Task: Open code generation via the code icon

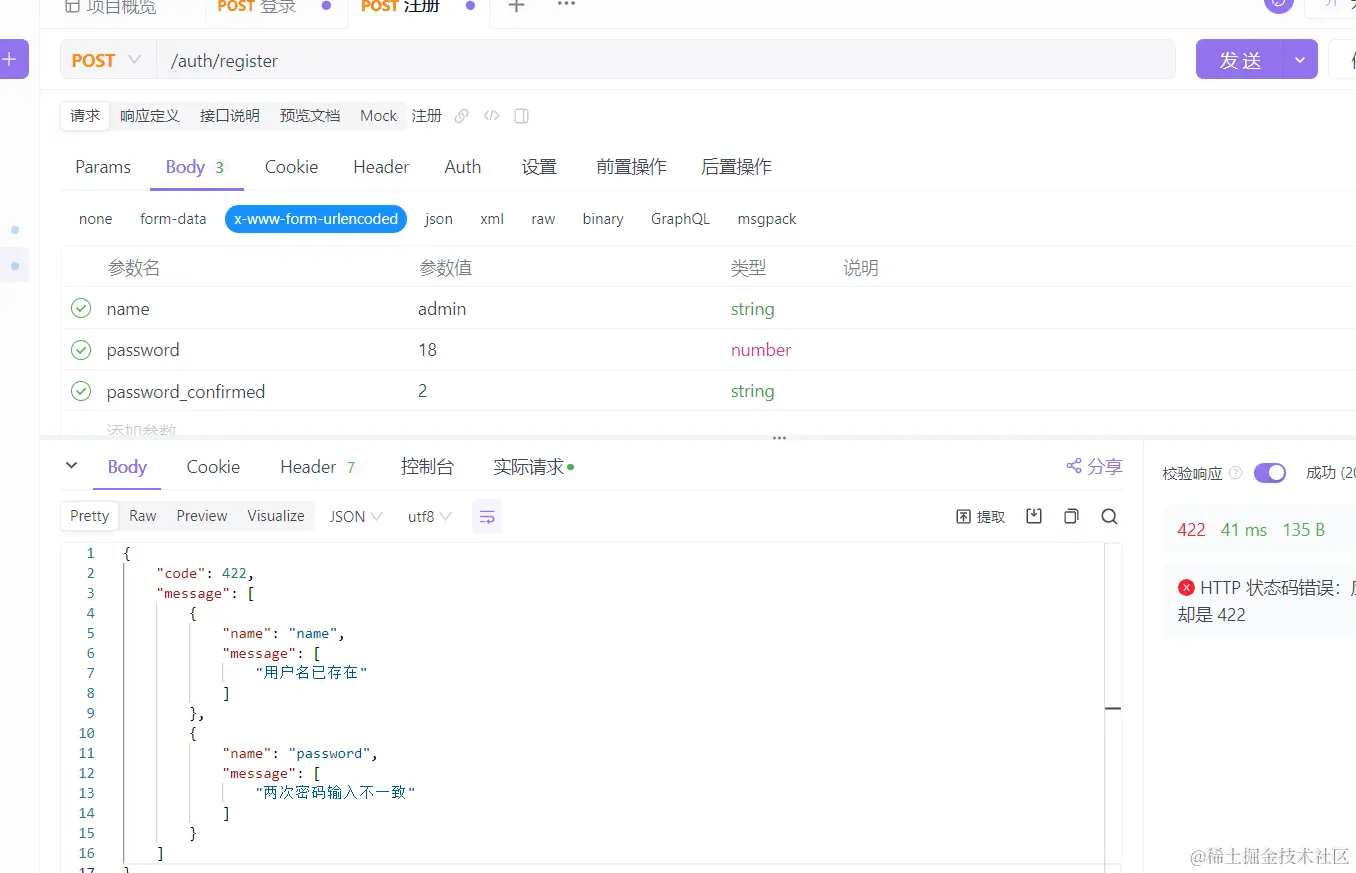Action: (x=491, y=116)
